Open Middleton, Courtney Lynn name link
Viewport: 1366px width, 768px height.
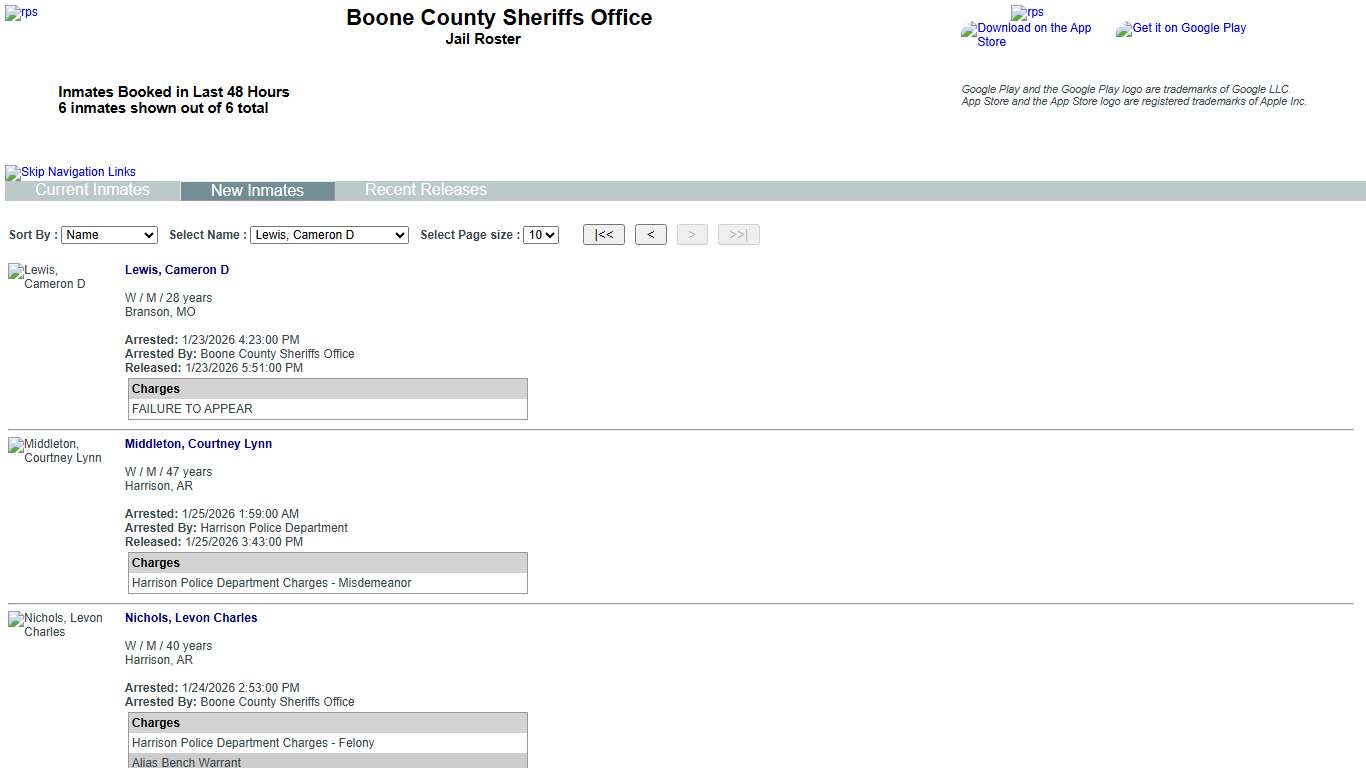click(198, 444)
